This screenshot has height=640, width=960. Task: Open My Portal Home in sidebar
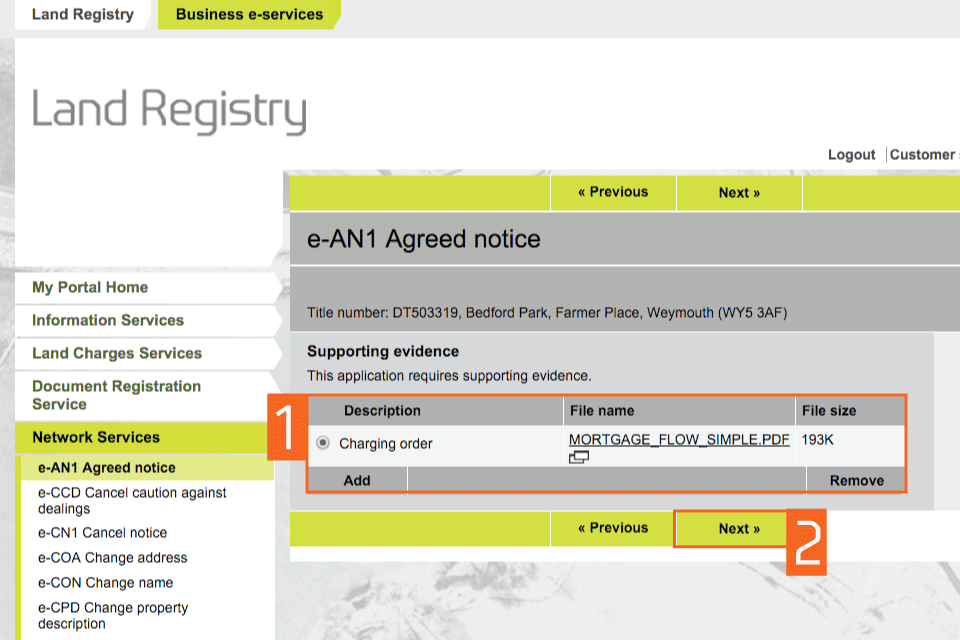point(90,287)
